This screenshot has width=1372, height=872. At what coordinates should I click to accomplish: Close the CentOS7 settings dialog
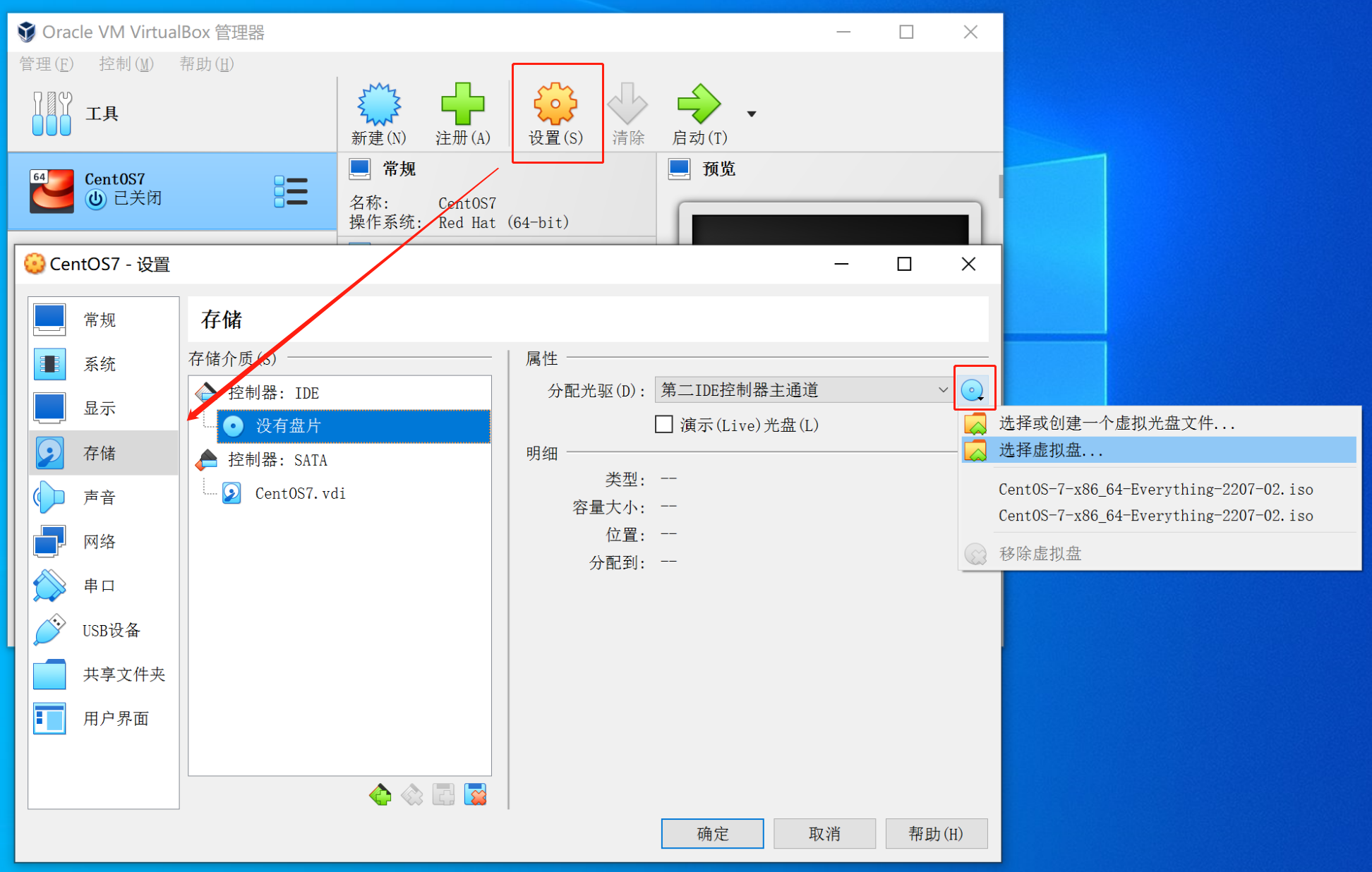pos(968,264)
